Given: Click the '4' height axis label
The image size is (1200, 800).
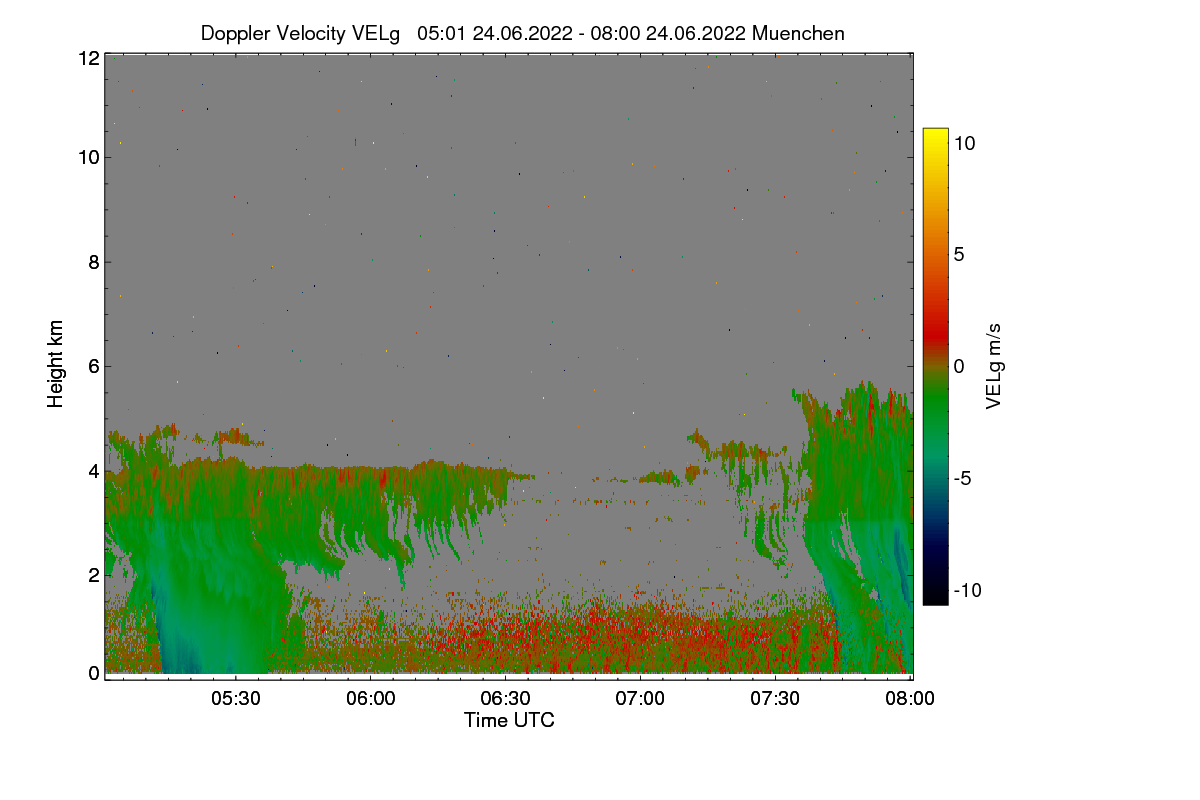Looking at the screenshot, I should pyautogui.click(x=93, y=470).
